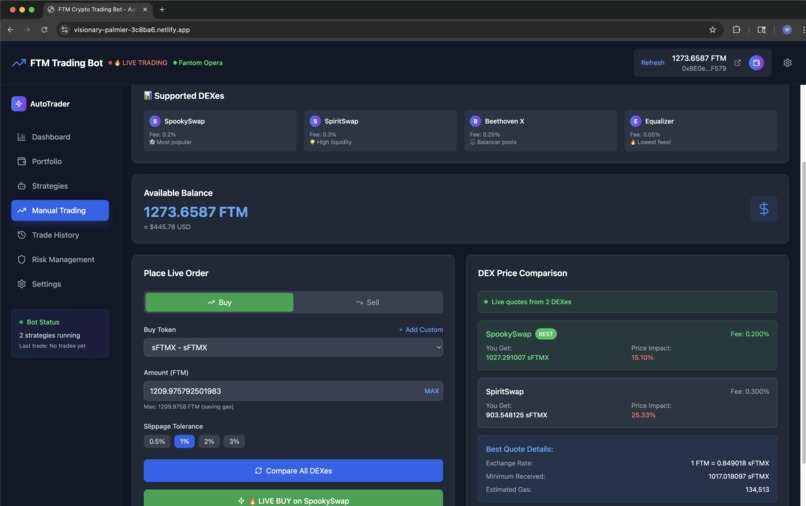Click the Strategies robot icon

(22, 186)
